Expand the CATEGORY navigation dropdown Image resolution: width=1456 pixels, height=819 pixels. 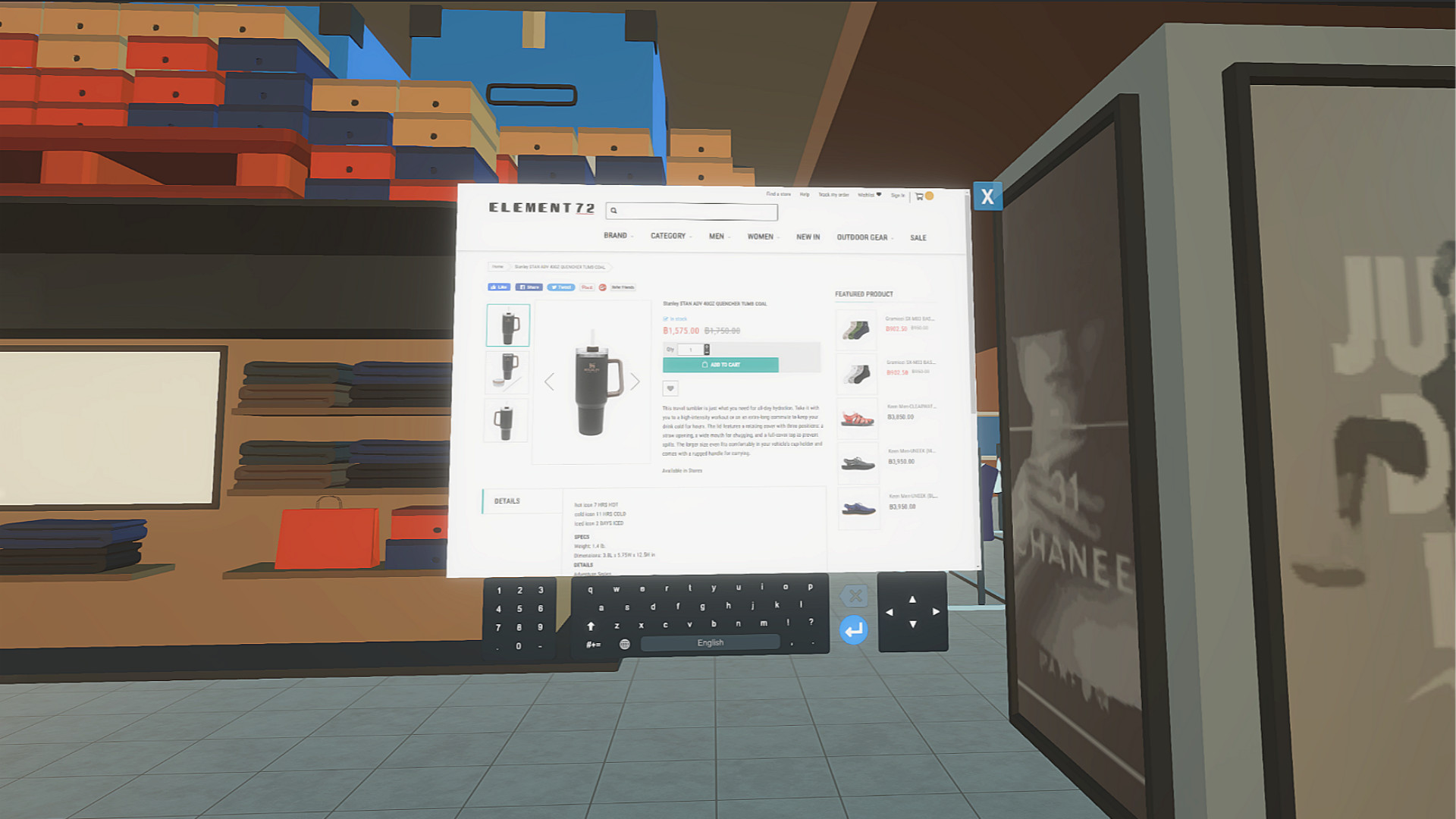point(668,236)
